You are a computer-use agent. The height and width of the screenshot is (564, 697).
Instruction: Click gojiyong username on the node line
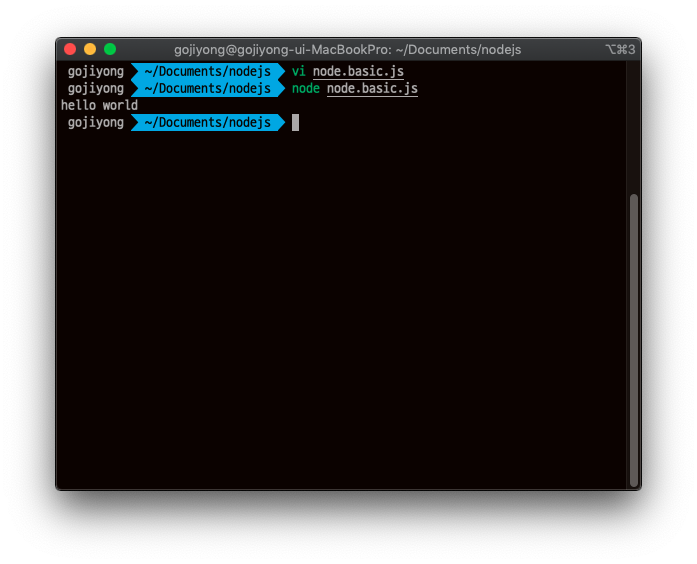(x=96, y=88)
